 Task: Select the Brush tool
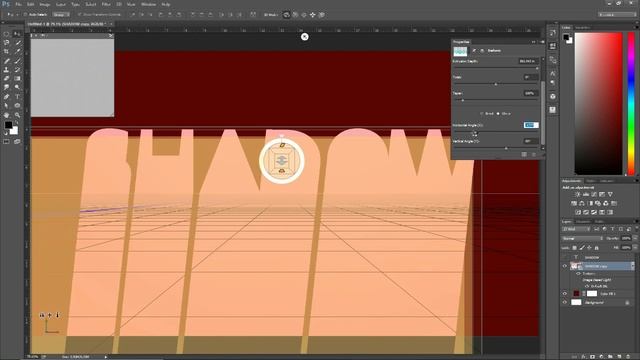tap(18, 61)
